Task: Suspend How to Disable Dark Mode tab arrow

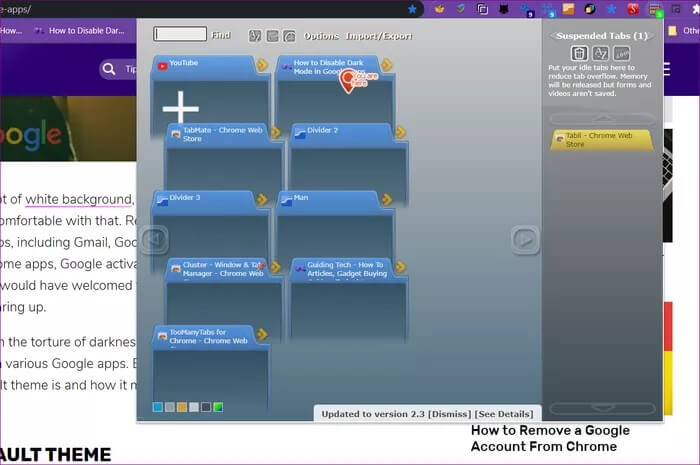Action: (387, 65)
